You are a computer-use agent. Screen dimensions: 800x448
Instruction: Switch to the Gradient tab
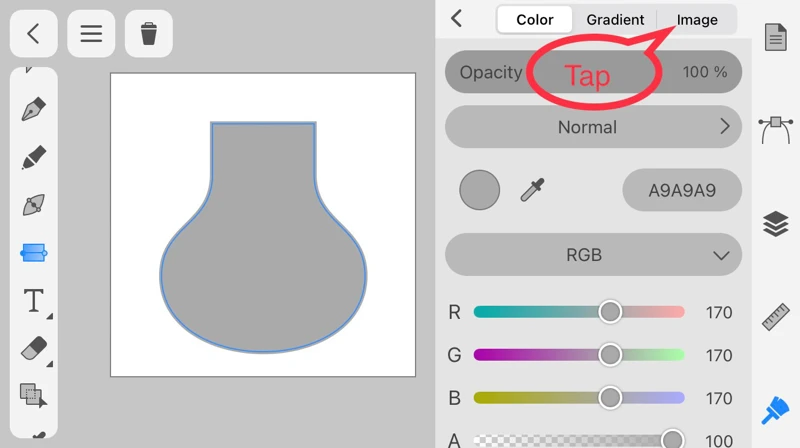(x=615, y=20)
